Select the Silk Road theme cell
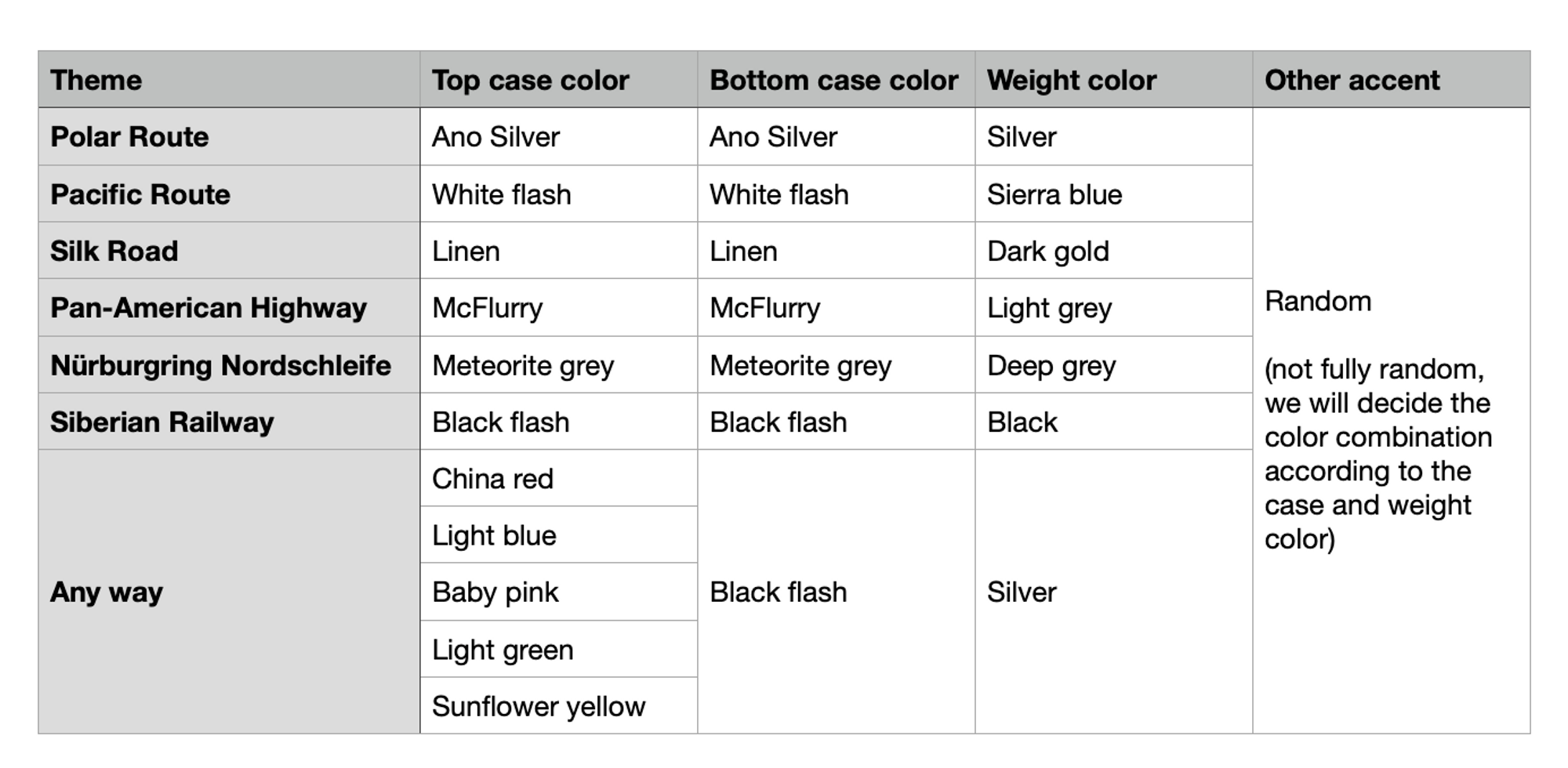Screen dimensions: 1568x768 [x=114, y=251]
